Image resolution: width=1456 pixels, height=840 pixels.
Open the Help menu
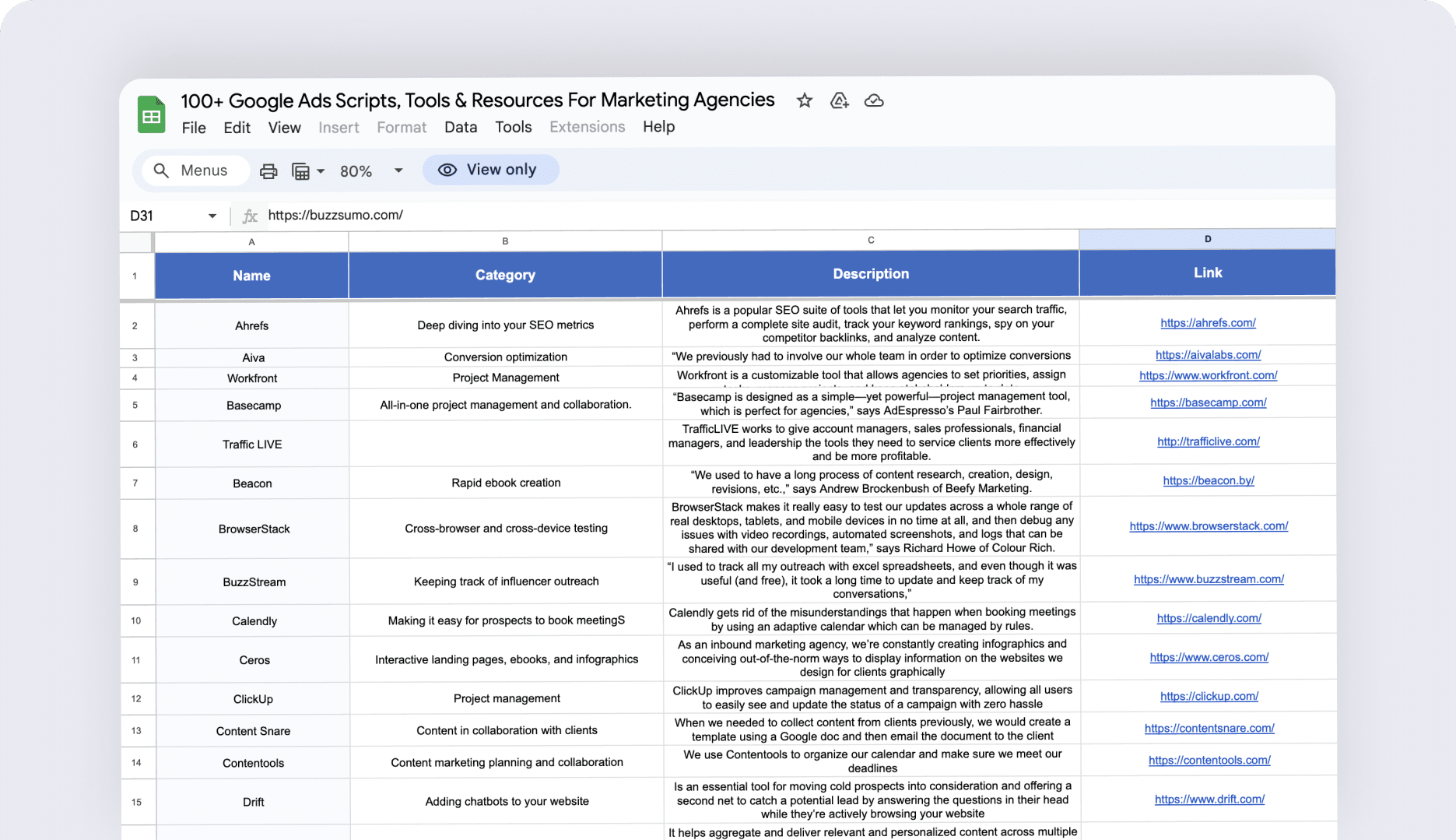click(x=659, y=127)
